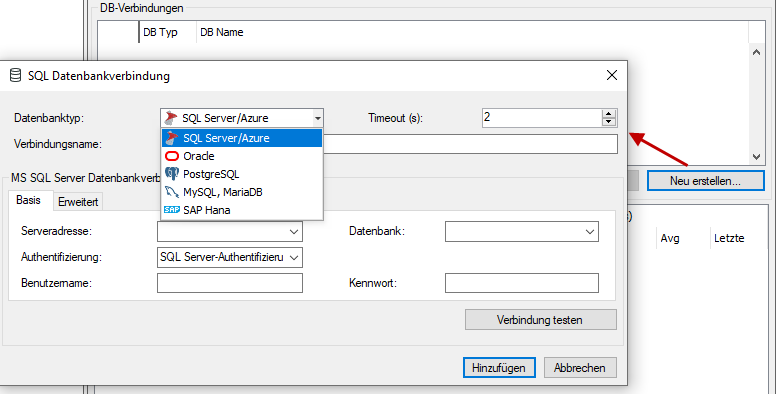The width and height of the screenshot is (776, 394).
Task: Click the database icon in dialog title
Action: (15, 75)
